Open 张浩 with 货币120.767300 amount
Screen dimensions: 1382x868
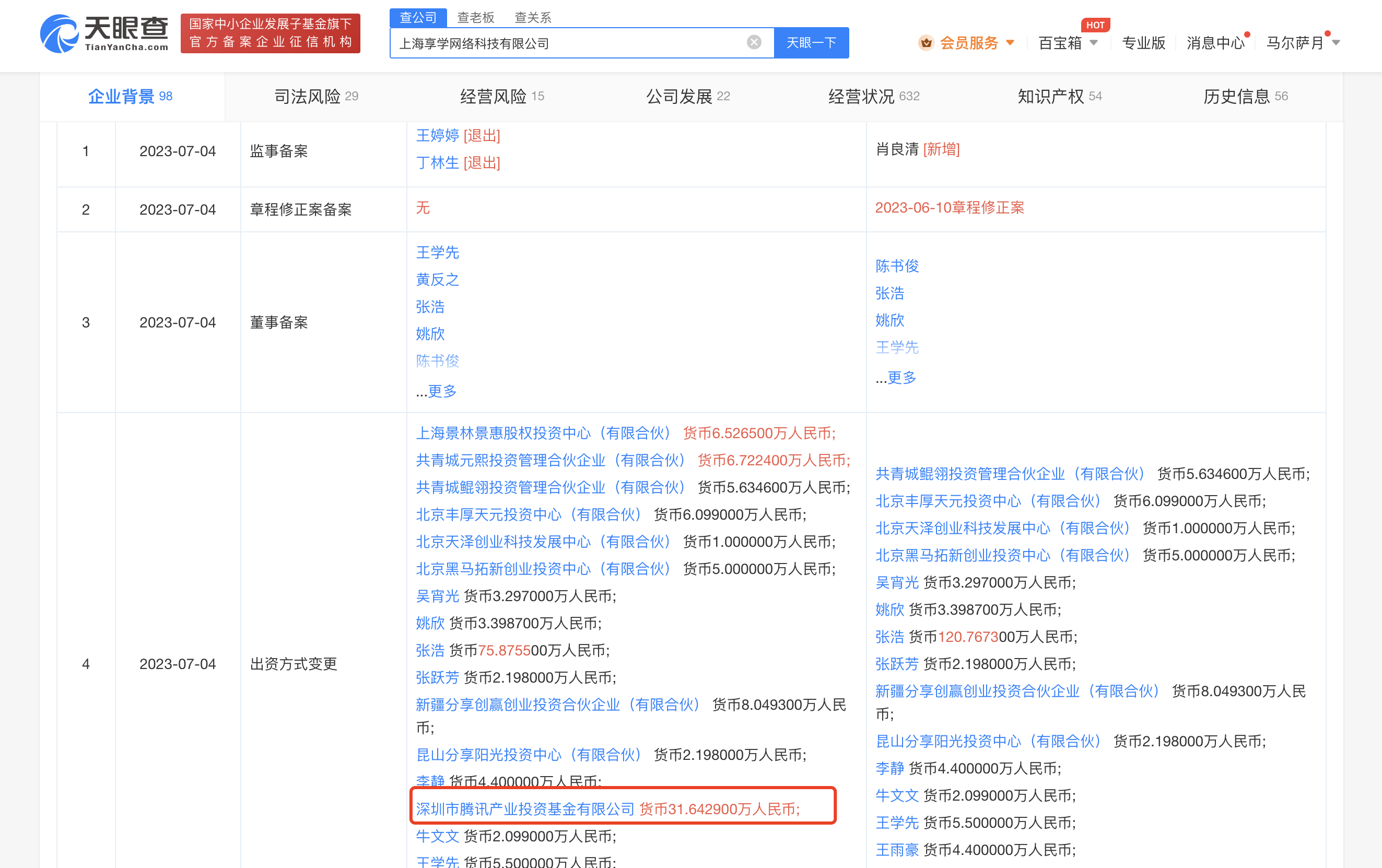pos(889,637)
